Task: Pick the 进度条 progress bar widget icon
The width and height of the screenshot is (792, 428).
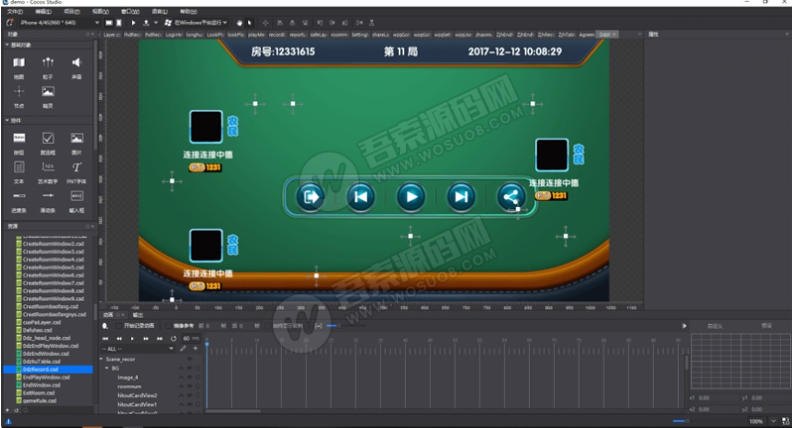Action: [x=19, y=196]
